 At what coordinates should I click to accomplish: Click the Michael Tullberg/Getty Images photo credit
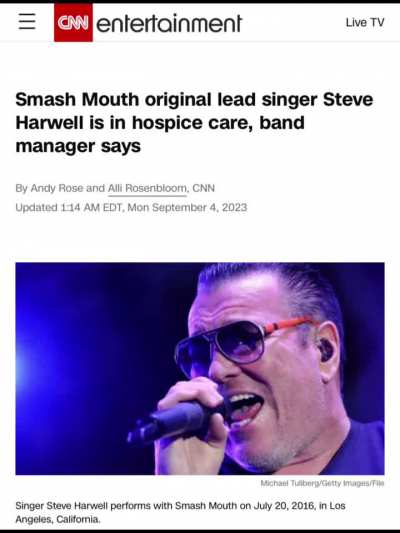(322, 483)
